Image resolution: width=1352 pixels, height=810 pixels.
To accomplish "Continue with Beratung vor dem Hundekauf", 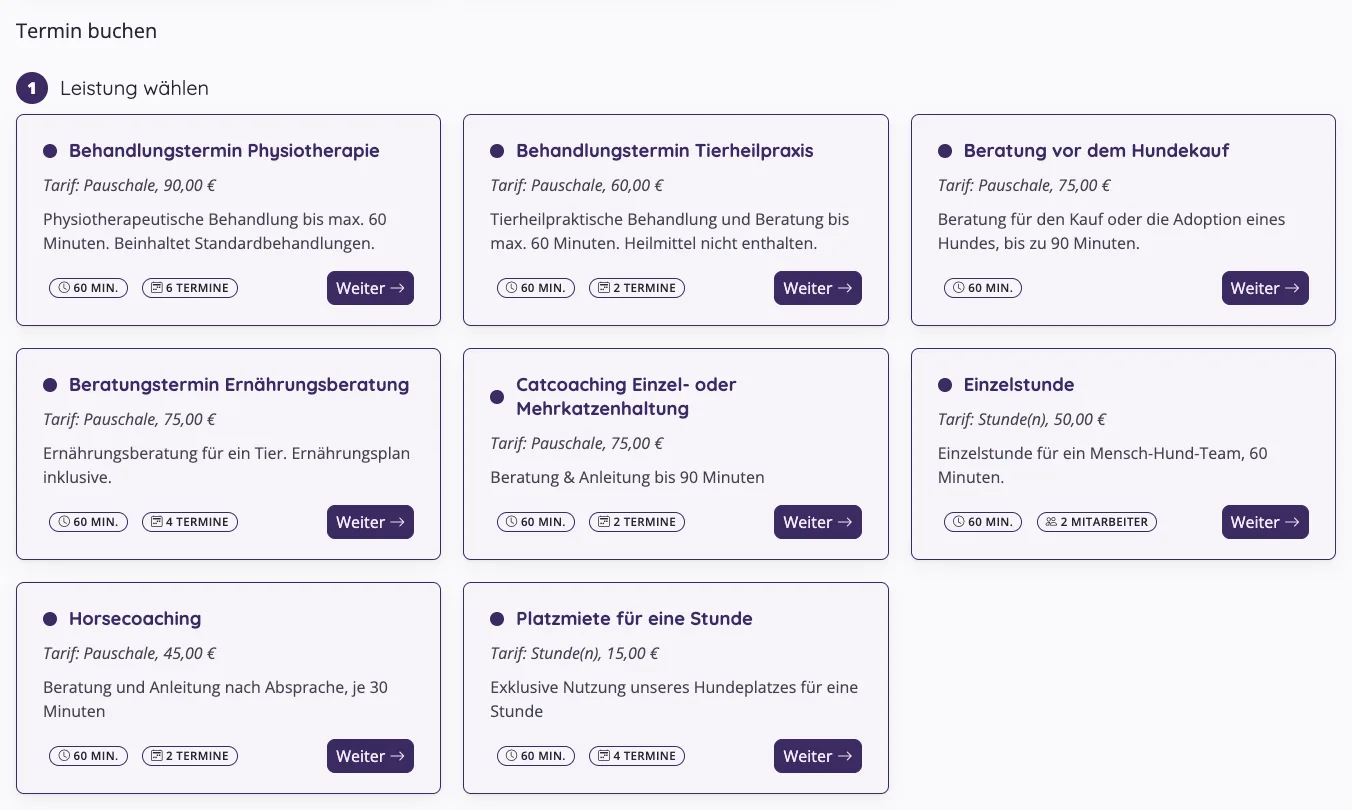I will 1265,288.
